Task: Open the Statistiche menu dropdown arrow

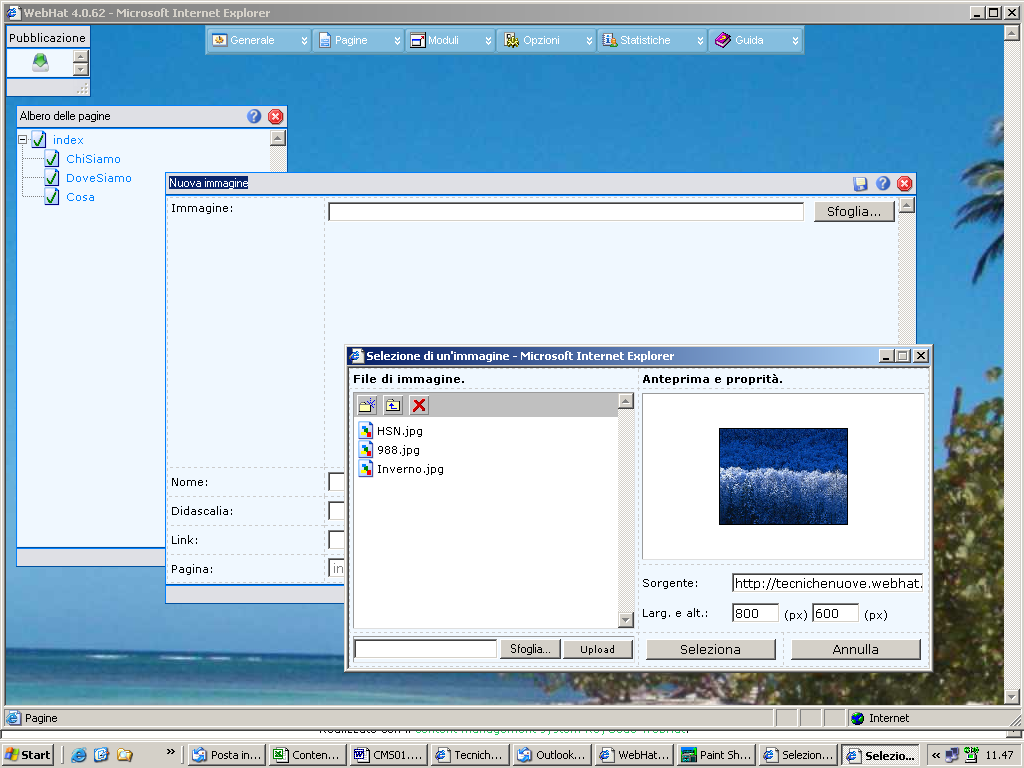Action: click(x=700, y=40)
